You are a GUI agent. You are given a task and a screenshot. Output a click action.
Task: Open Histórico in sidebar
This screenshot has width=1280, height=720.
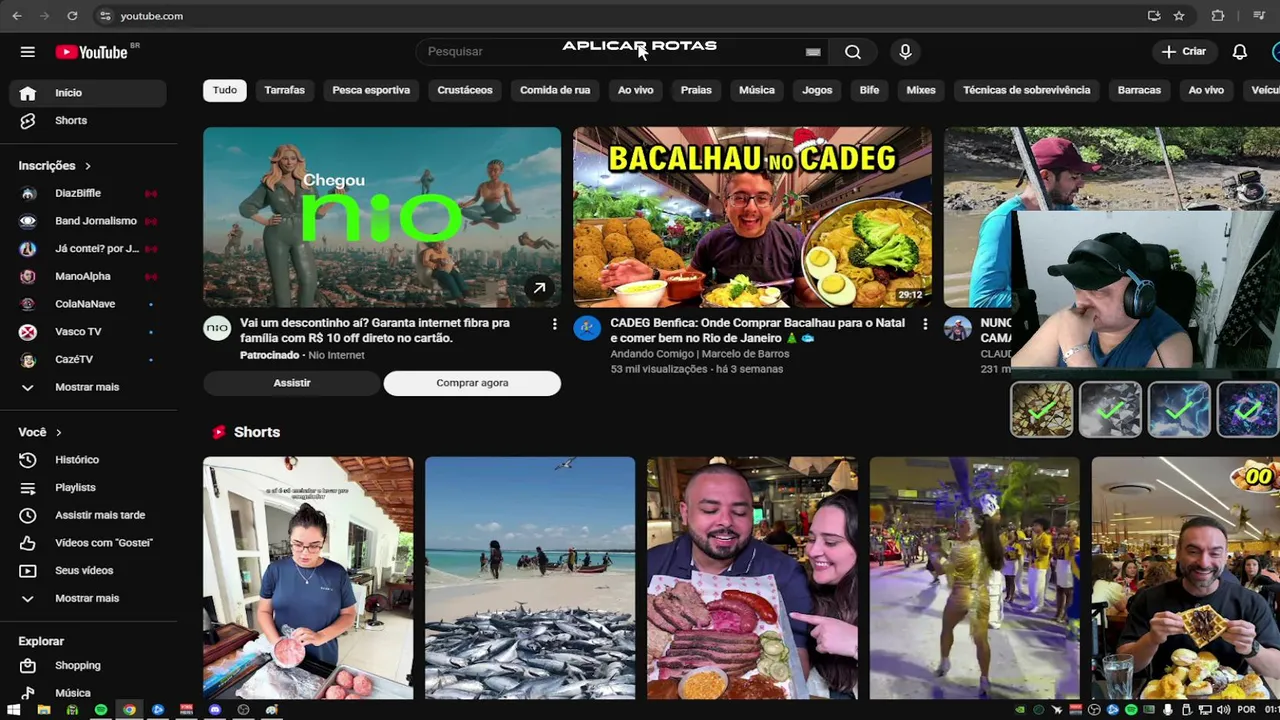pyautogui.click(x=88, y=460)
